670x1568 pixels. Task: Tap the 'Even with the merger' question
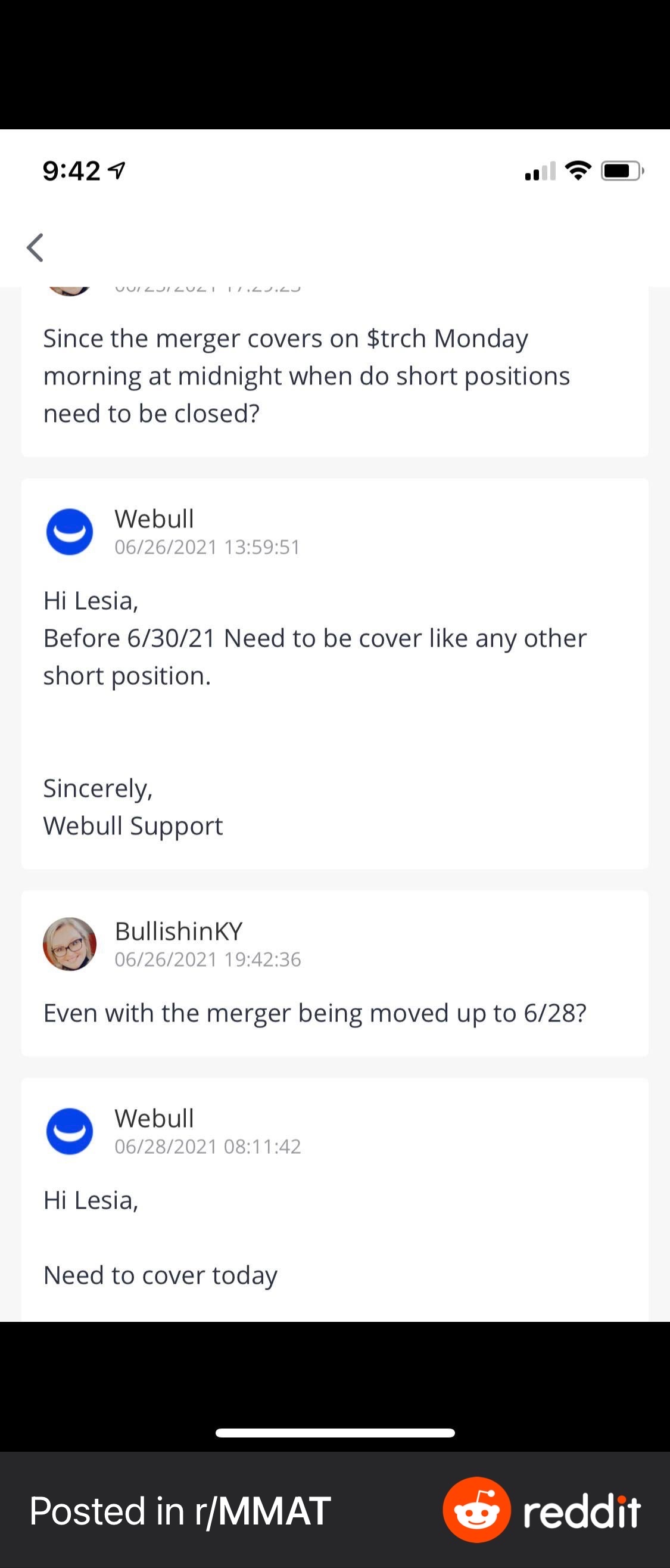pyautogui.click(x=315, y=1013)
